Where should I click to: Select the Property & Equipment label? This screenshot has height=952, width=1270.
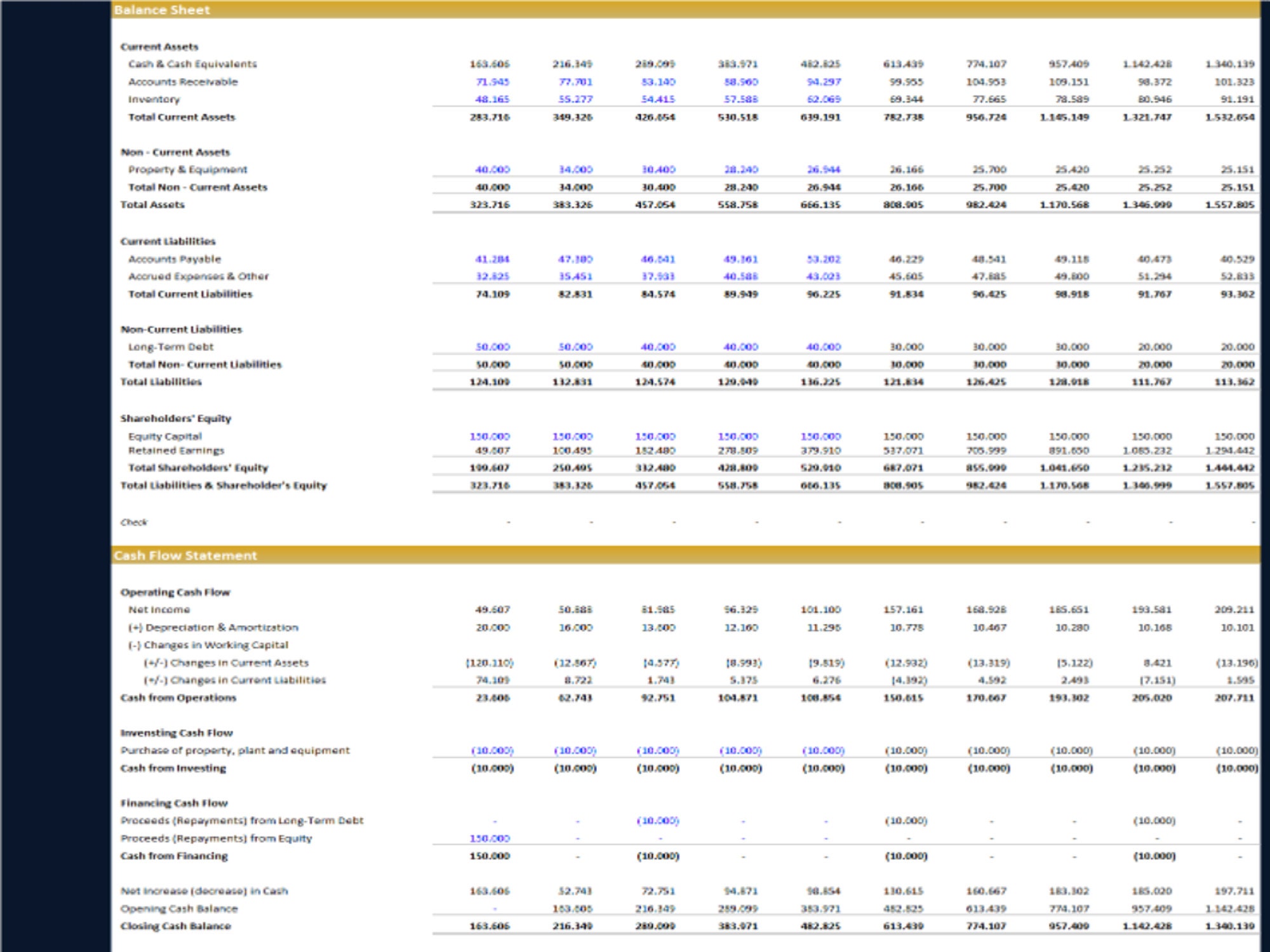(188, 170)
